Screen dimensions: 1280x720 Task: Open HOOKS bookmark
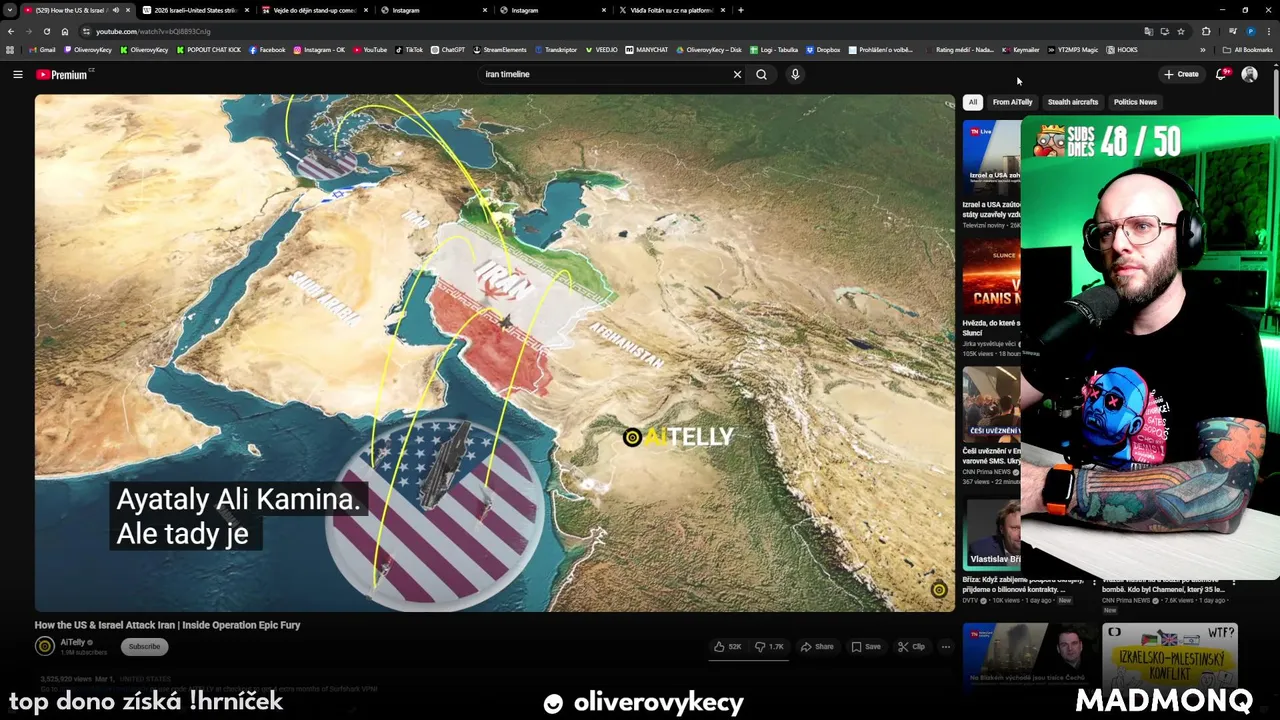click(1122, 50)
